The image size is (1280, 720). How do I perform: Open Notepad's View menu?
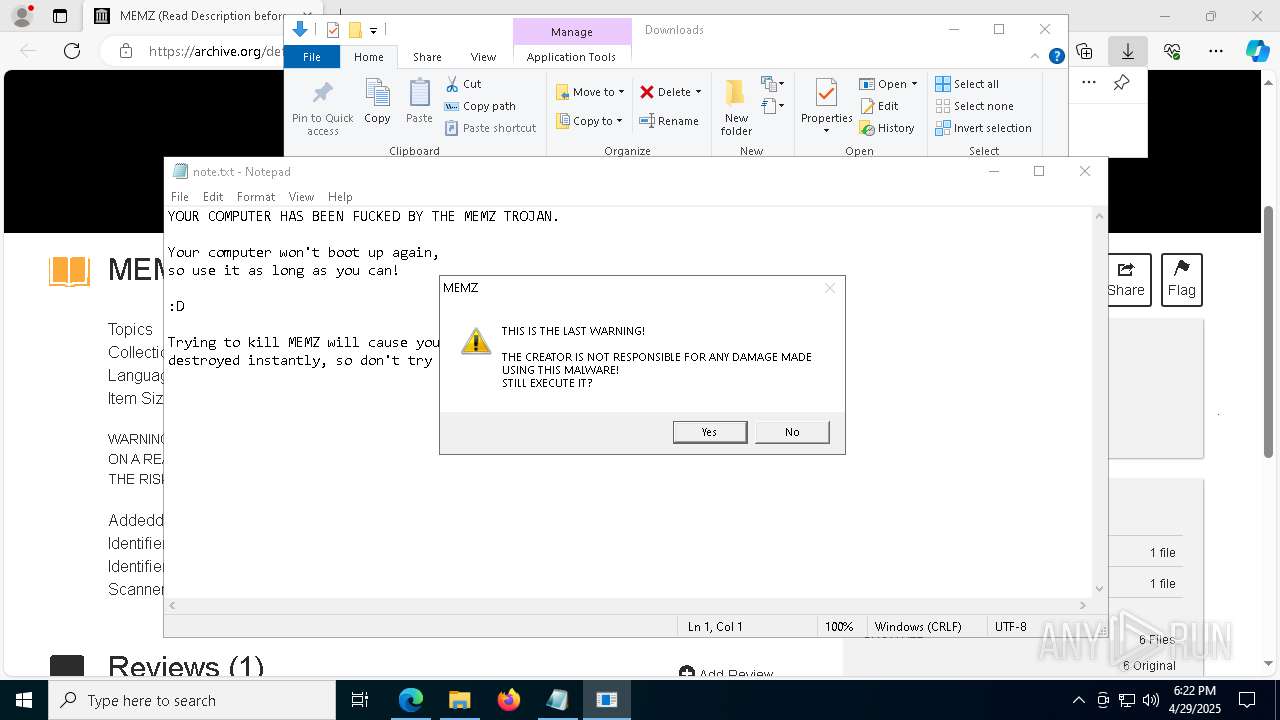click(x=301, y=197)
